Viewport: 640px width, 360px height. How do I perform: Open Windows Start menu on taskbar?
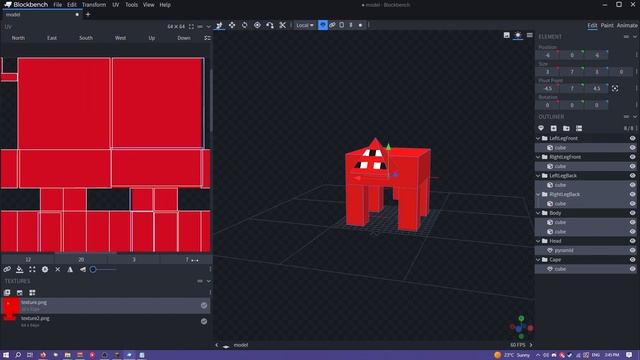(x=6, y=355)
